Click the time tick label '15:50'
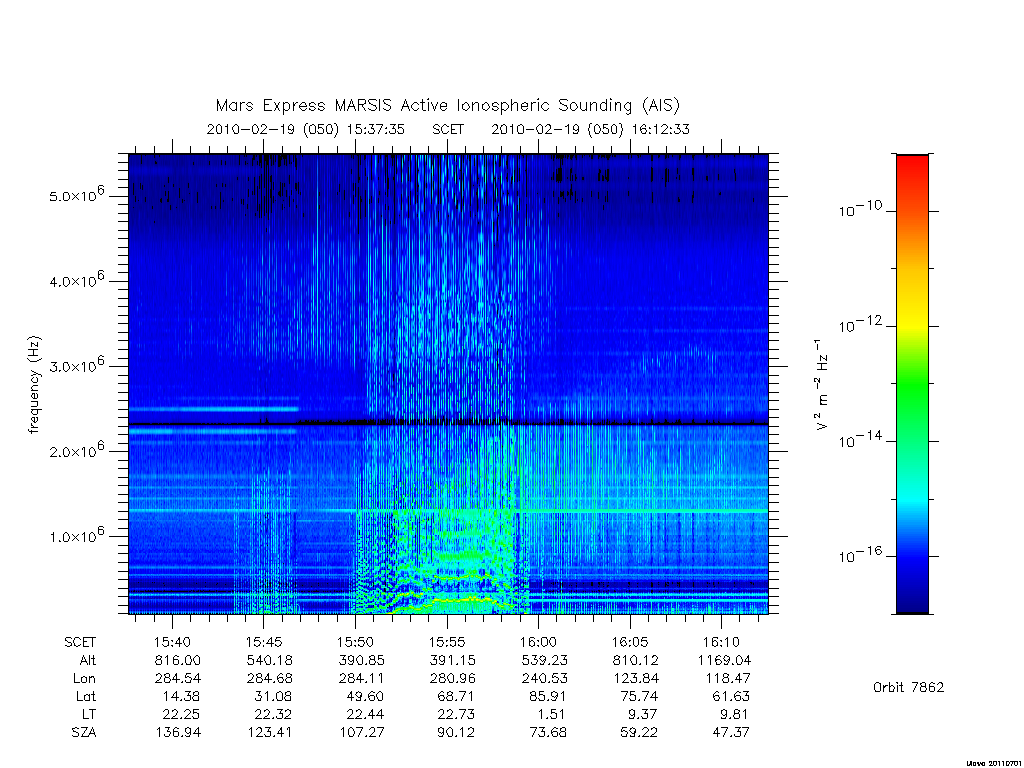The height and width of the screenshot is (768, 1024). 355,643
